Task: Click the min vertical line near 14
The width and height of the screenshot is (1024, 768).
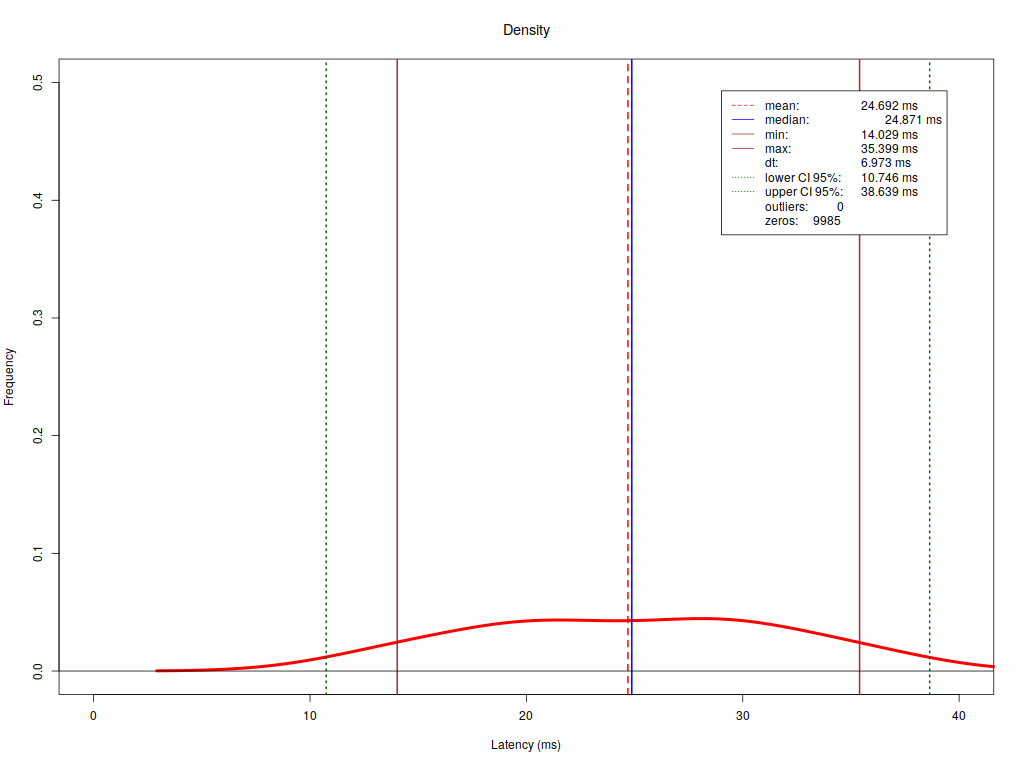Action: click(397, 376)
